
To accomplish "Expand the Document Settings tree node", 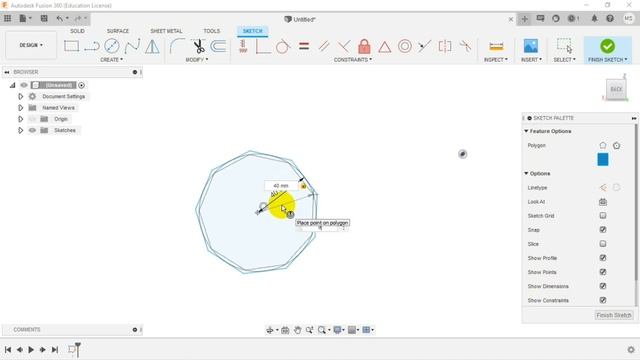I will [20, 96].
